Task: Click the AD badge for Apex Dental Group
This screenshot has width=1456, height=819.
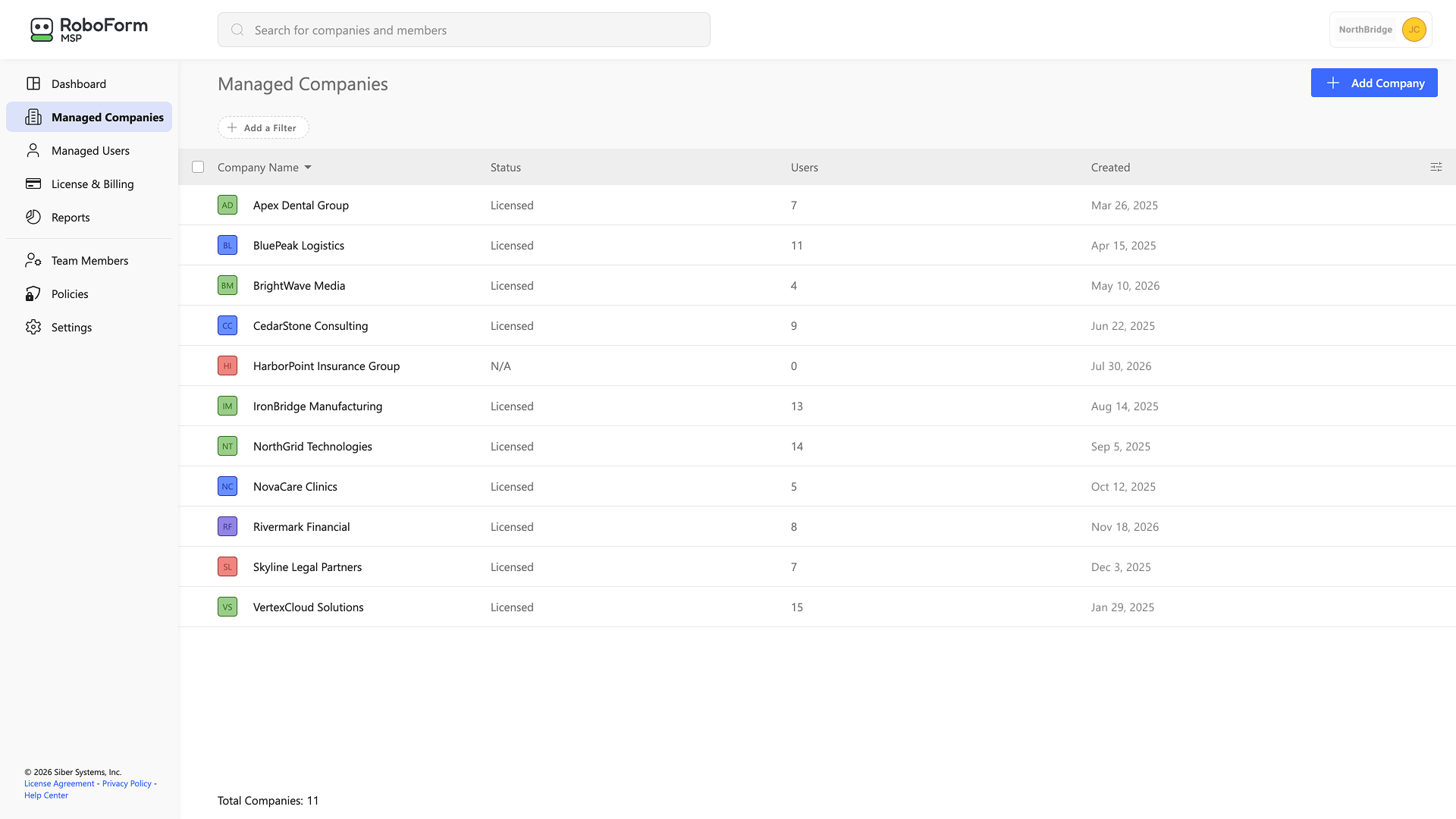Action: click(x=227, y=205)
